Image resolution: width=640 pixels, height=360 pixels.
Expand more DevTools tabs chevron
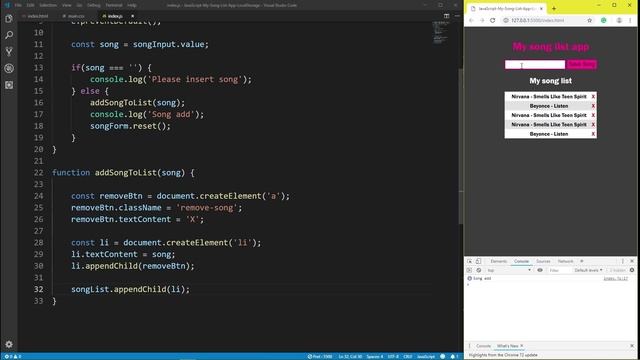(x=582, y=261)
